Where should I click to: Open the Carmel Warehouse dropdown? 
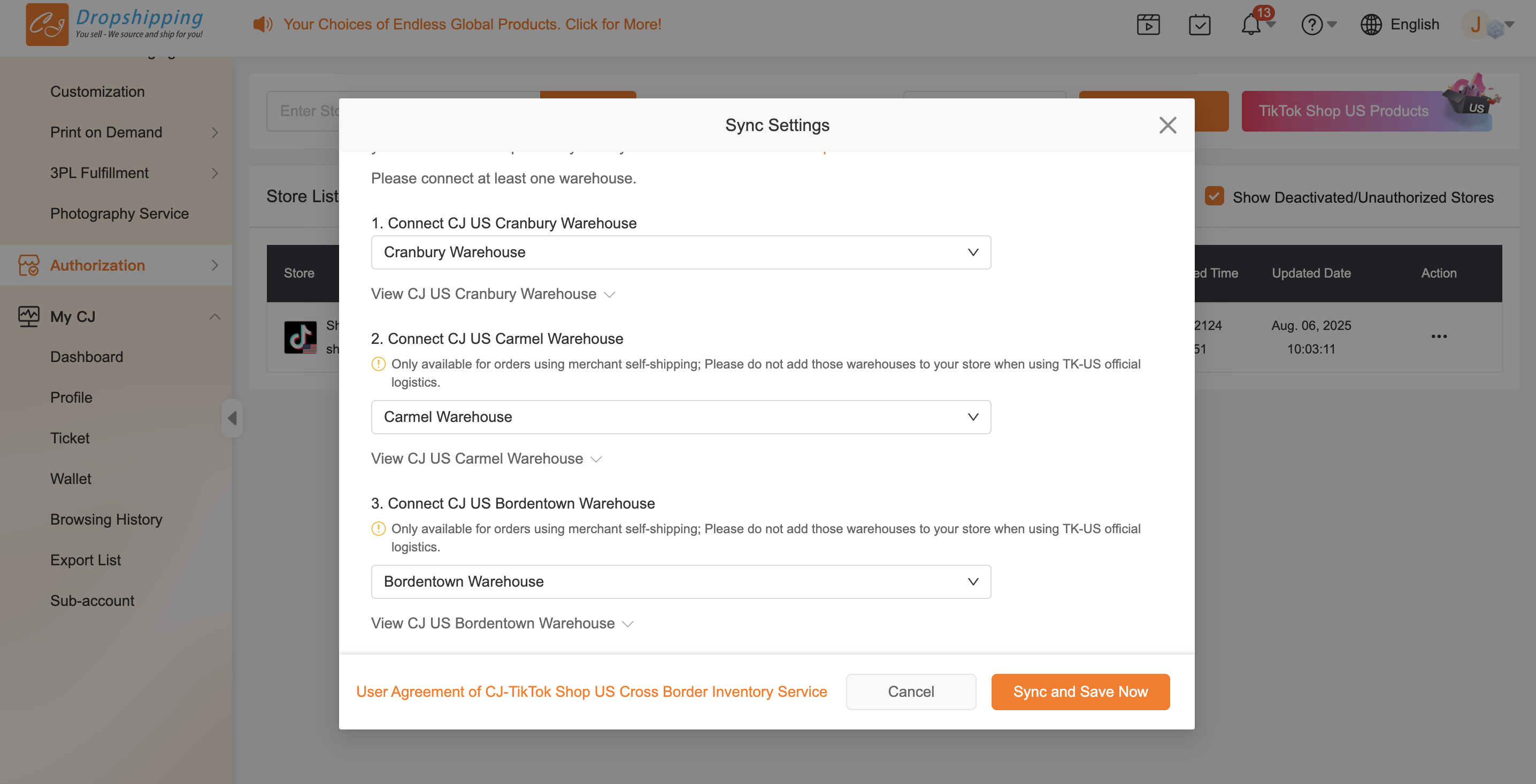click(680, 417)
